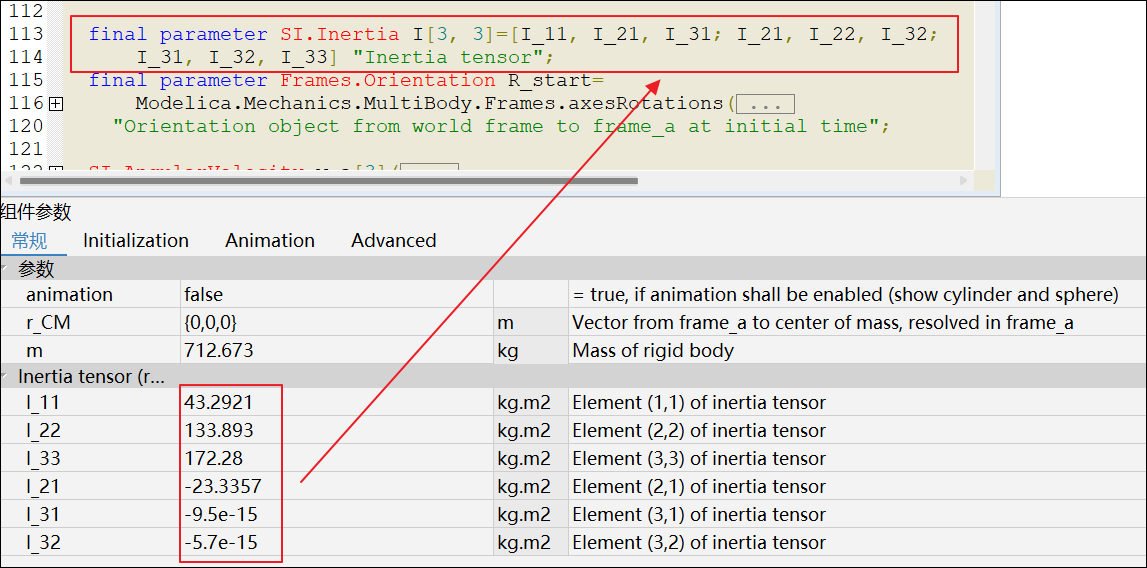Expand the collapsed axesRotations arguments ellipsis box
This screenshot has width=1147, height=568.
pos(765,104)
